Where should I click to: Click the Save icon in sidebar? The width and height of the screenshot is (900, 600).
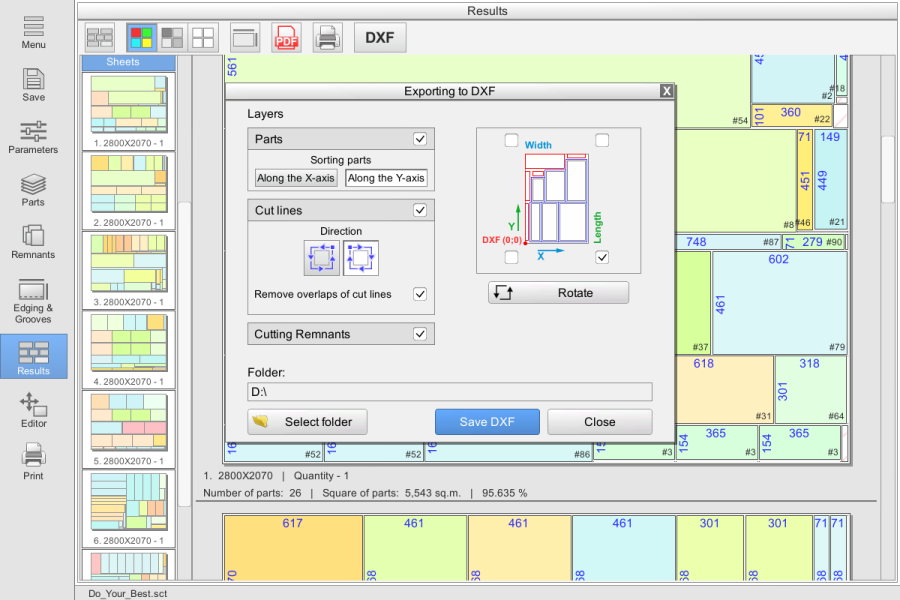pos(33,85)
